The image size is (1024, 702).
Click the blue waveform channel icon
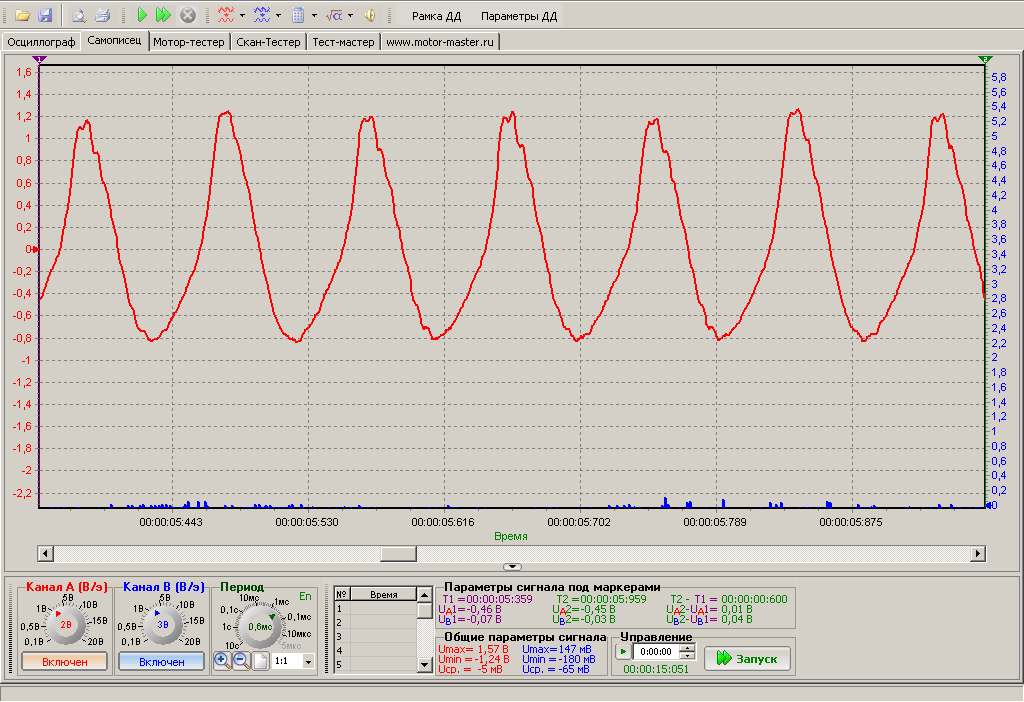(x=262, y=15)
